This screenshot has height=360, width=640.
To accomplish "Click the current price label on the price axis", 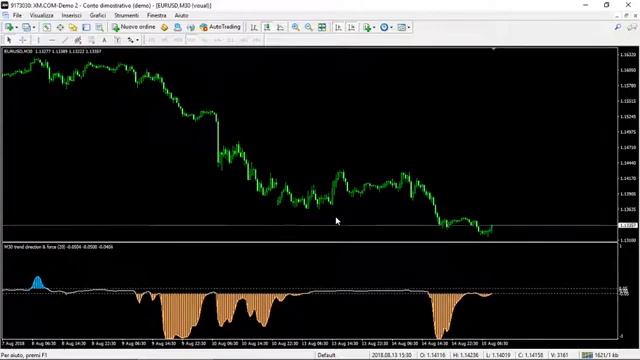I will pos(628,225).
